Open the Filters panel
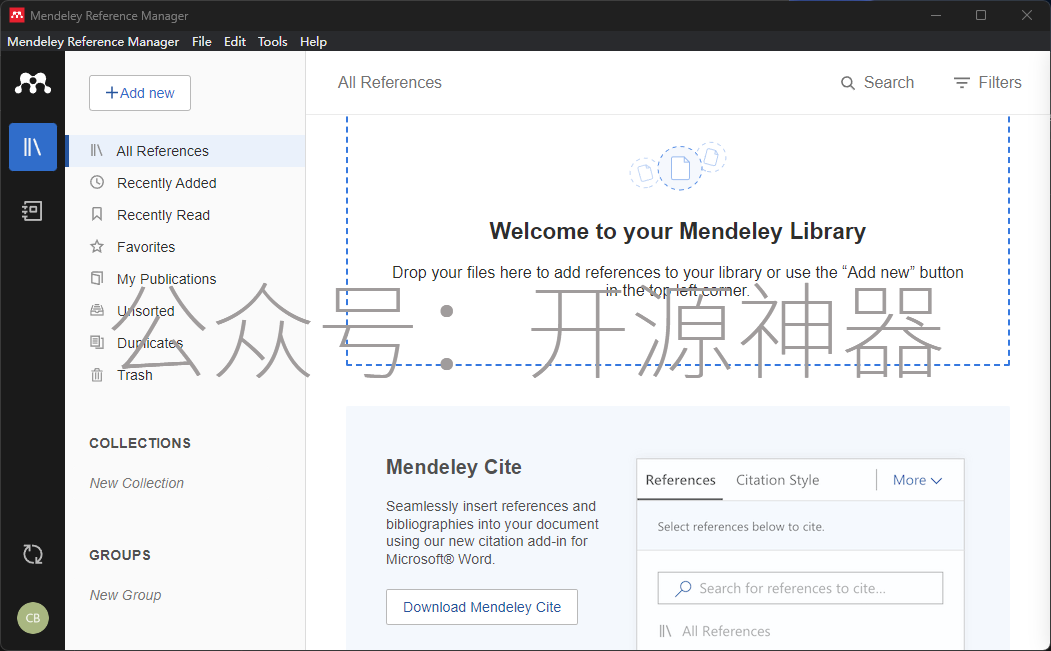 (988, 82)
